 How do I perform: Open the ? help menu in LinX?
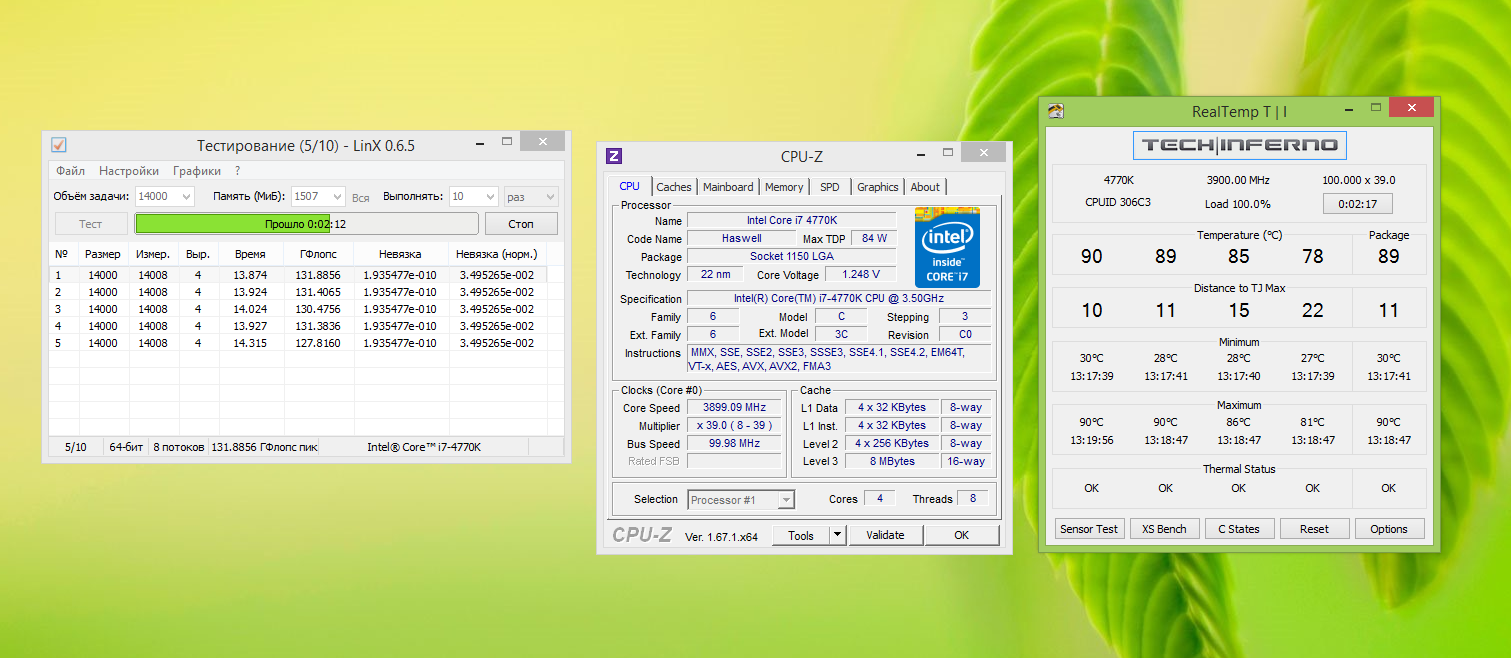(x=238, y=171)
